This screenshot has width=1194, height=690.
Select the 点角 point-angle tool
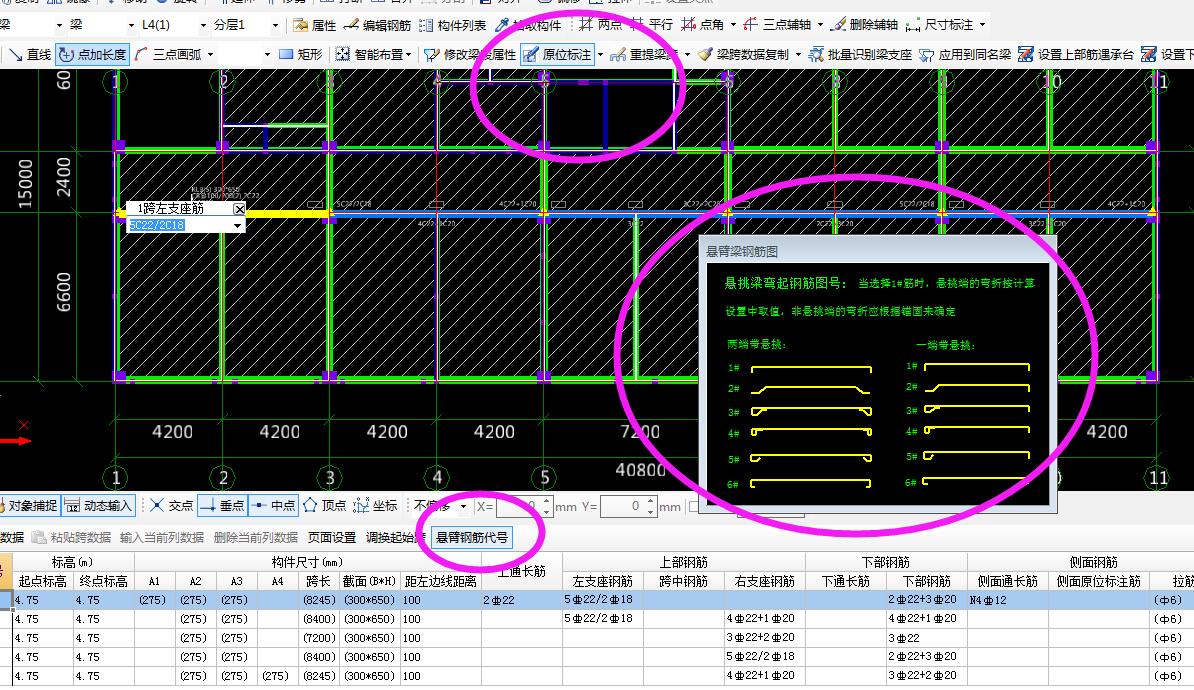tap(703, 25)
